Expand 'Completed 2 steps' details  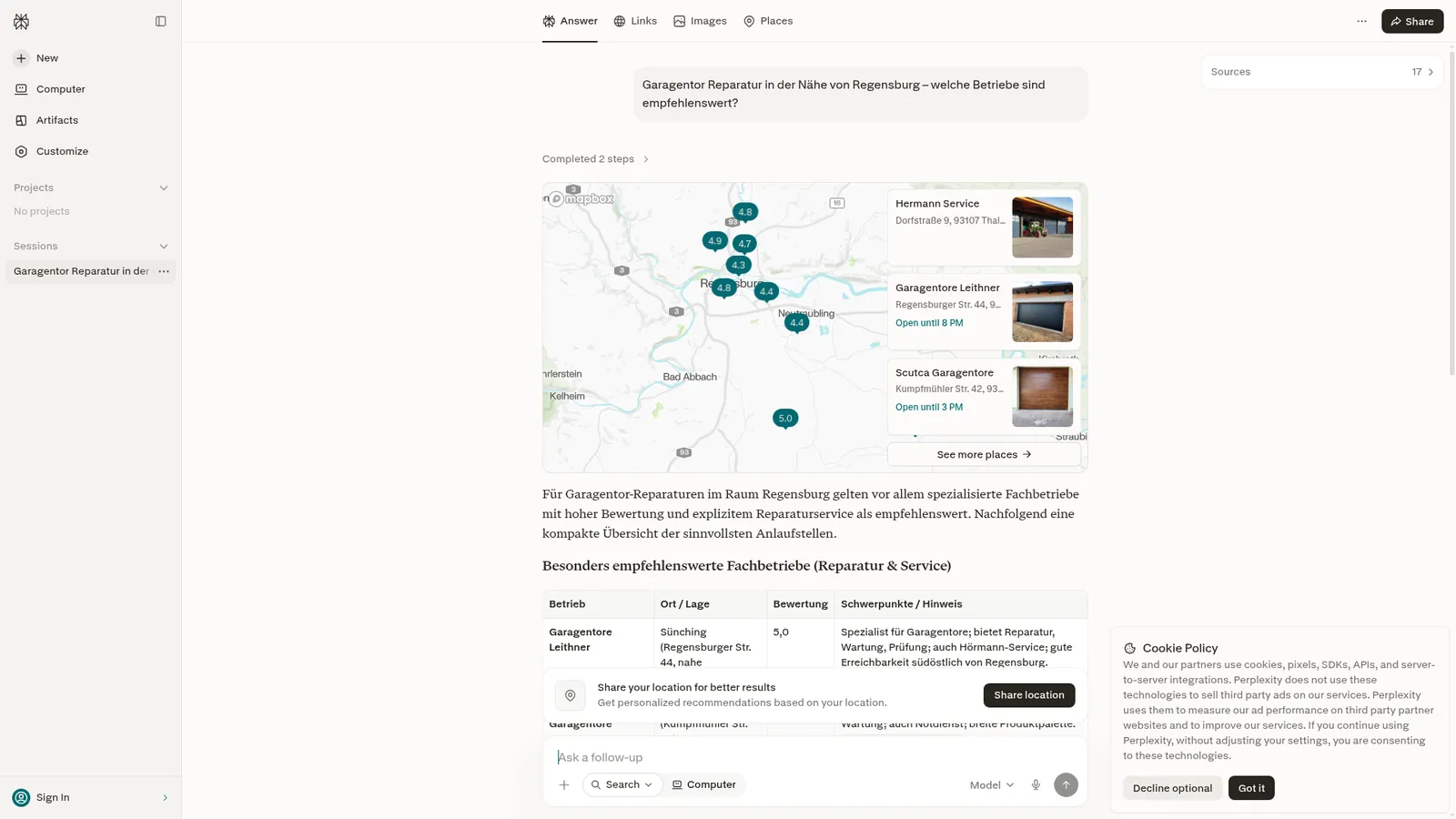tap(596, 159)
